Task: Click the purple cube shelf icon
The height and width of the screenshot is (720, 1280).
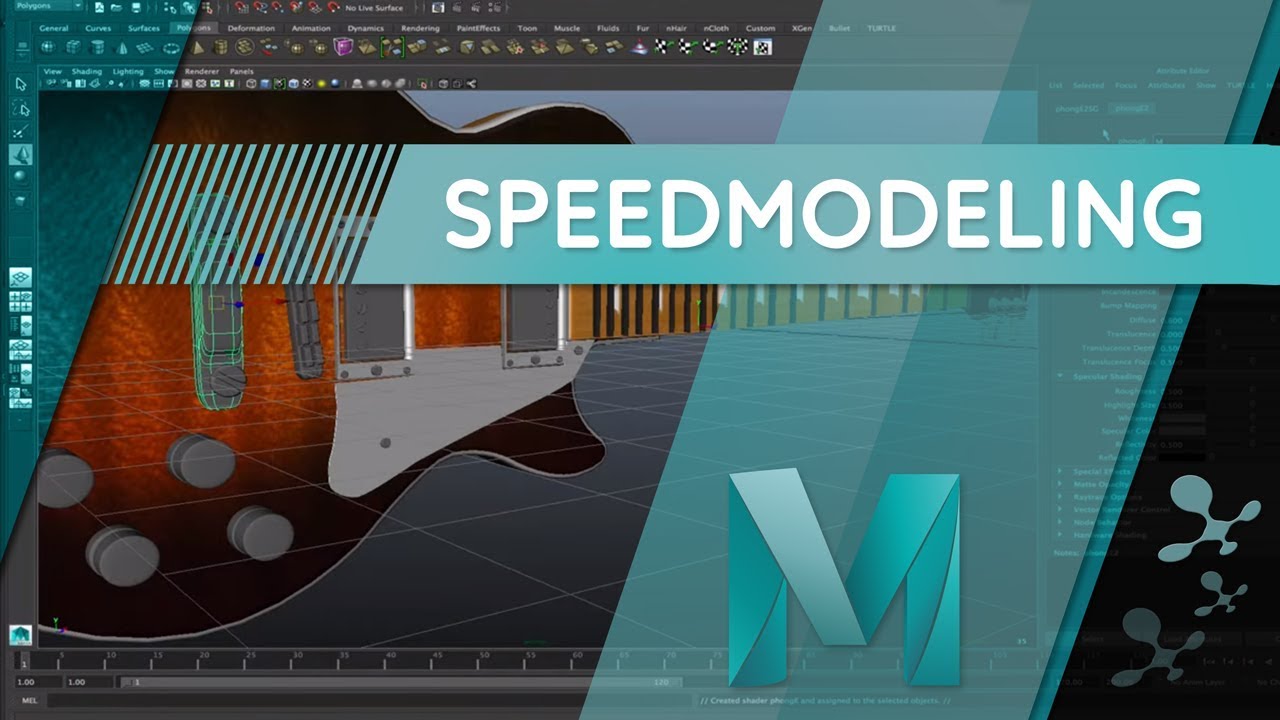Action: point(343,47)
